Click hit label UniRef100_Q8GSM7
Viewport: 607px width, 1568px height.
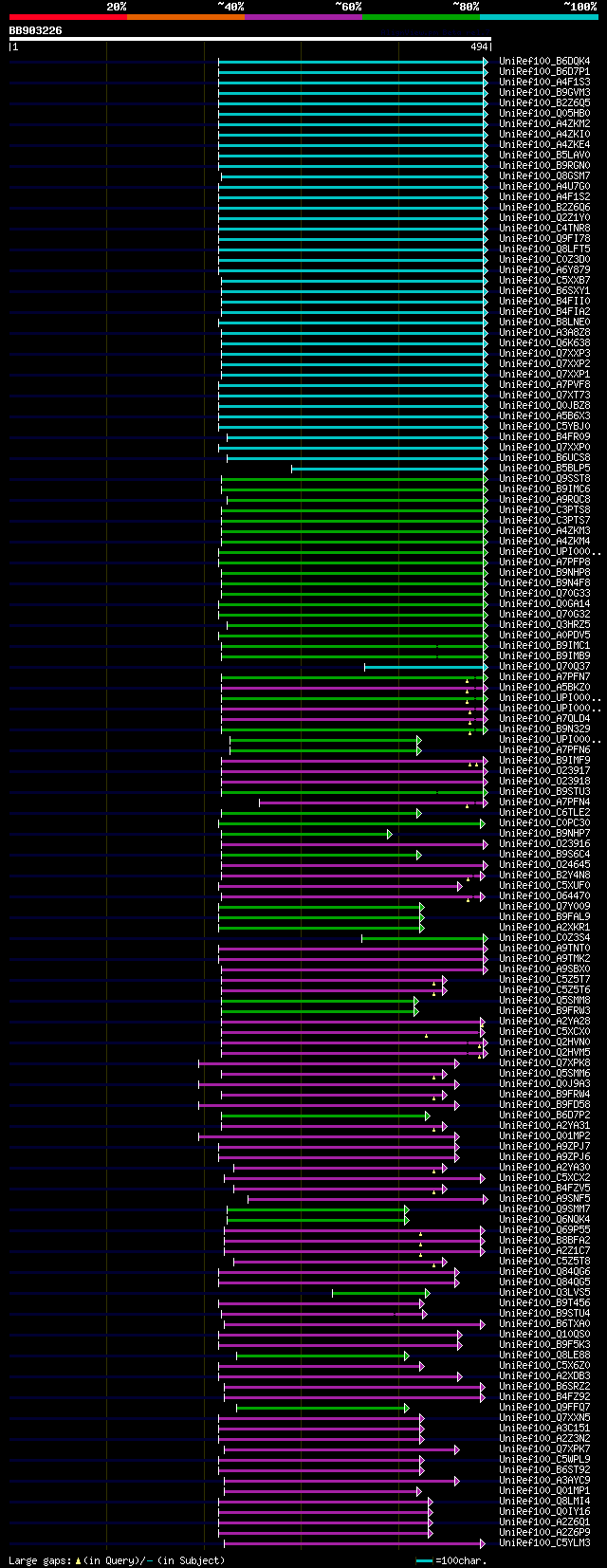pyautogui.click(x=544, y=175)
